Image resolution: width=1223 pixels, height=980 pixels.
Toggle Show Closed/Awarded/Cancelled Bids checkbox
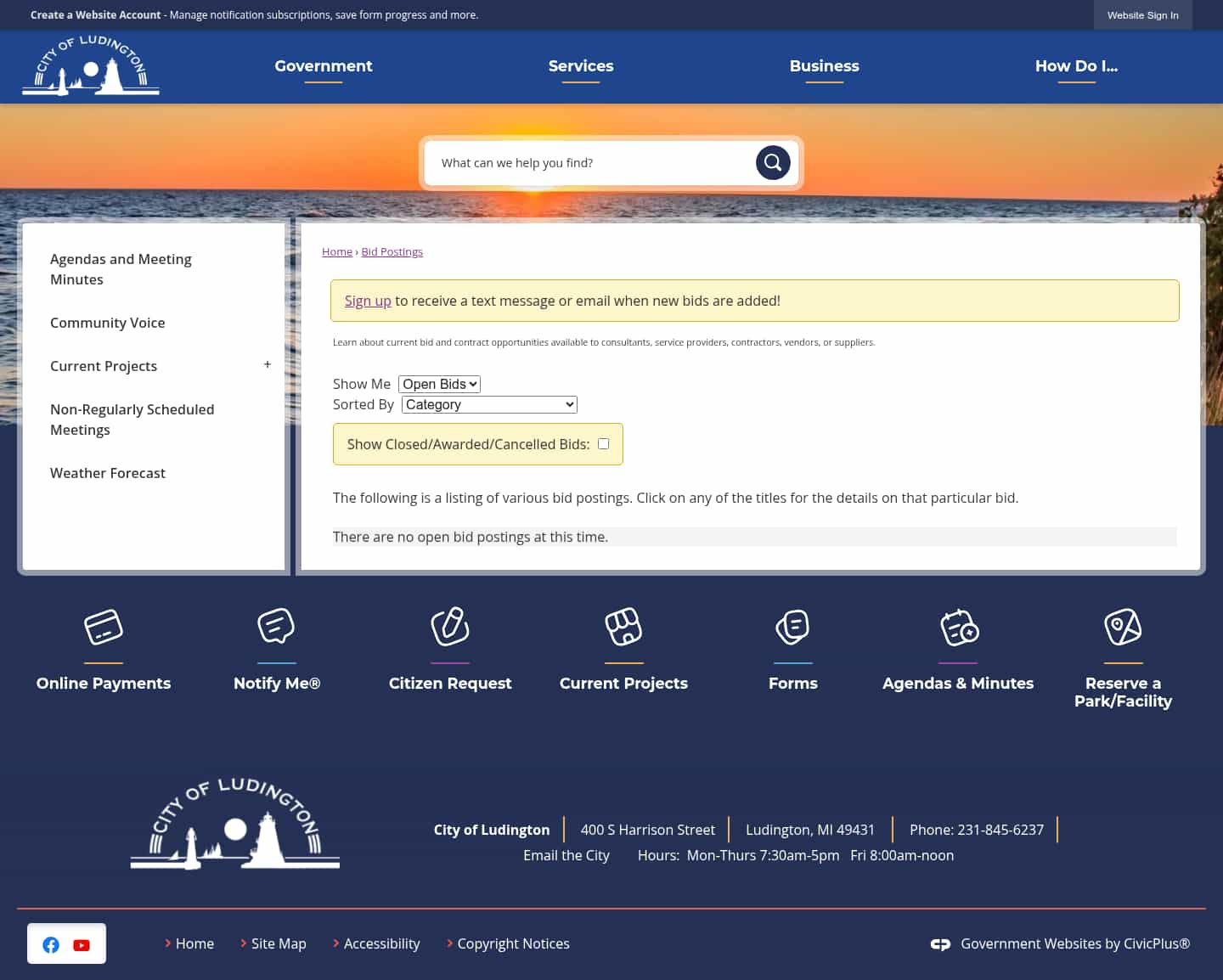(x=603, y=443)
